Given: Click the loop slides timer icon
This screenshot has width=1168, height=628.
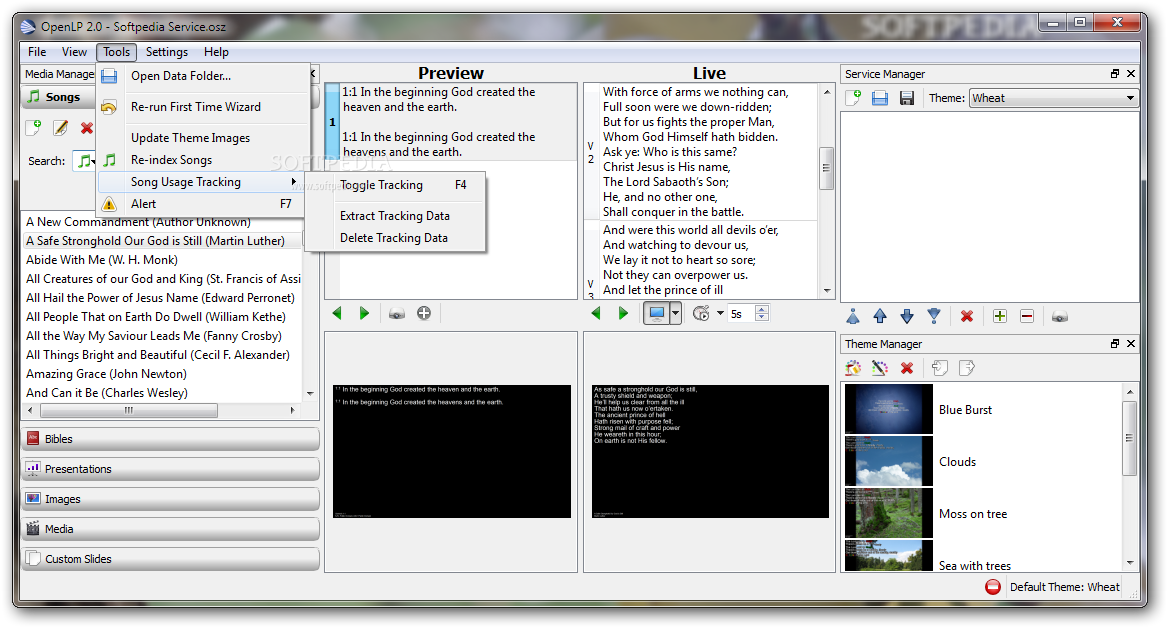Looking at the screenshot, I should [x=701, y=314].
